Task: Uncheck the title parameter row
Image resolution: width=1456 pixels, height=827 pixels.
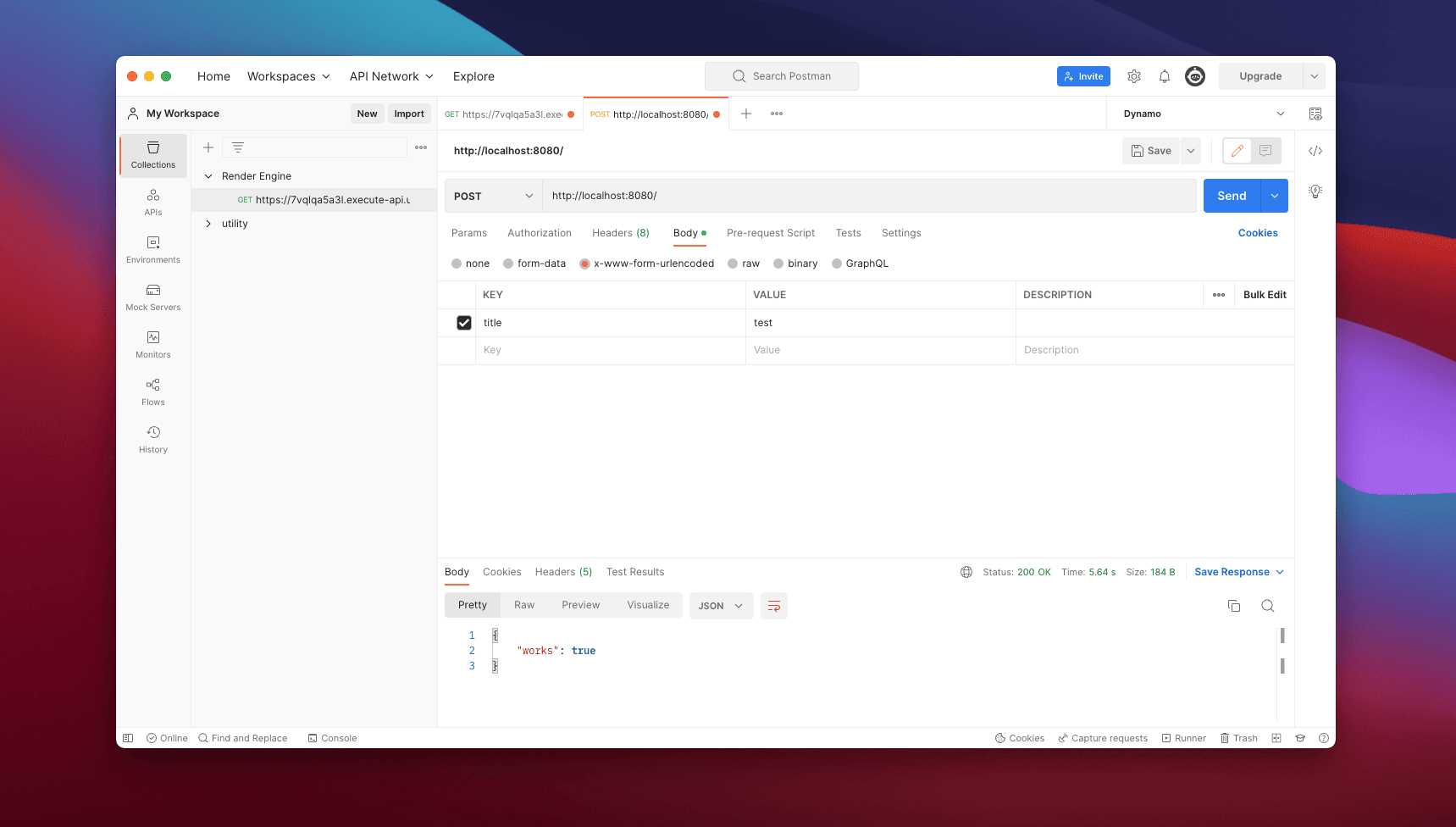Action: (464, 323)
